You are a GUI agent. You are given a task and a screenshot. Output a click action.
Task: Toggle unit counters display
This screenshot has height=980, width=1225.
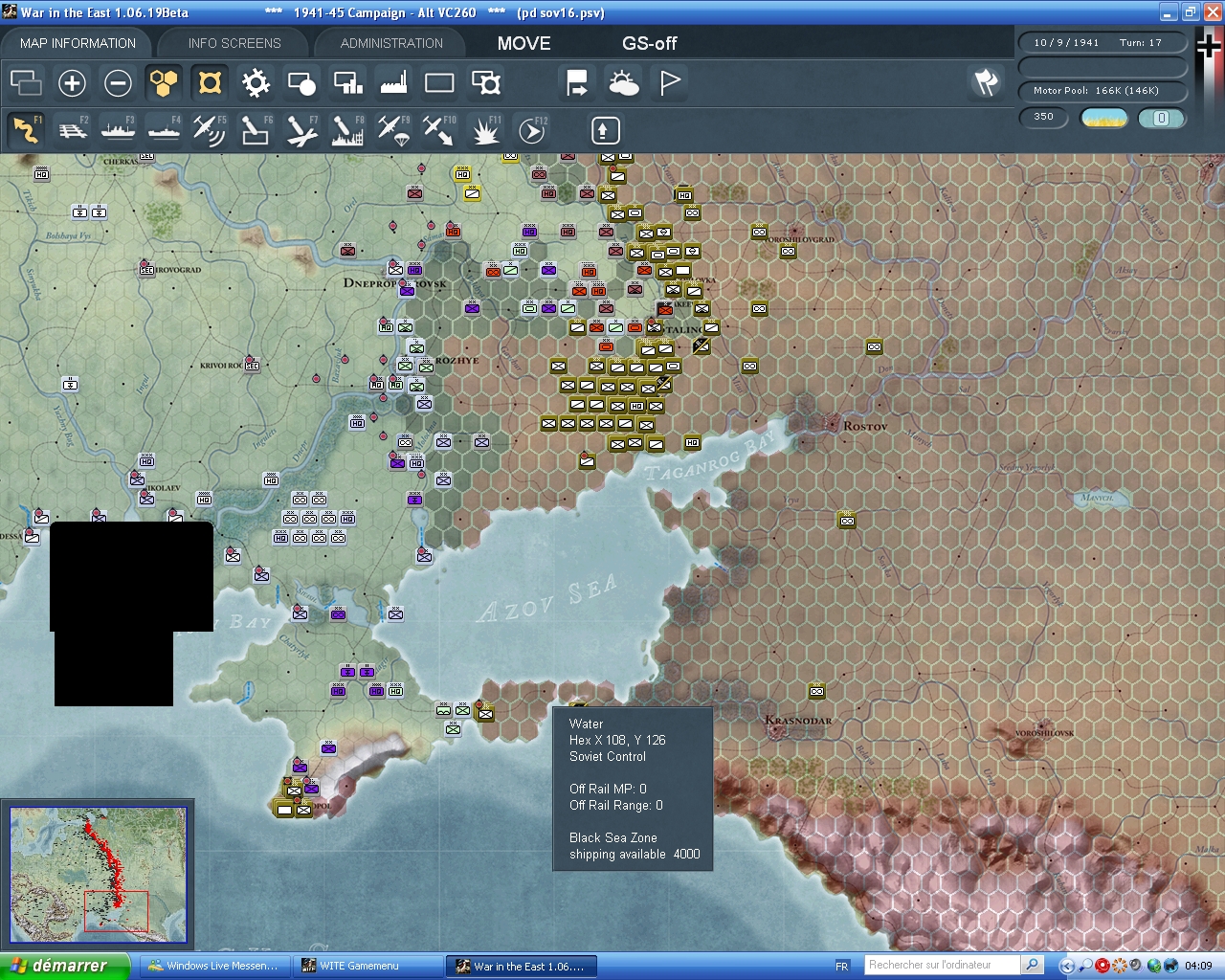tap(210, 83)
